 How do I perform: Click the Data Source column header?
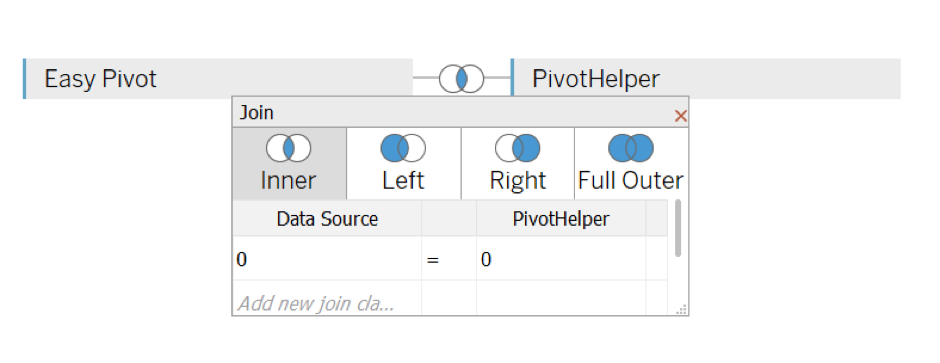[327, 219]
